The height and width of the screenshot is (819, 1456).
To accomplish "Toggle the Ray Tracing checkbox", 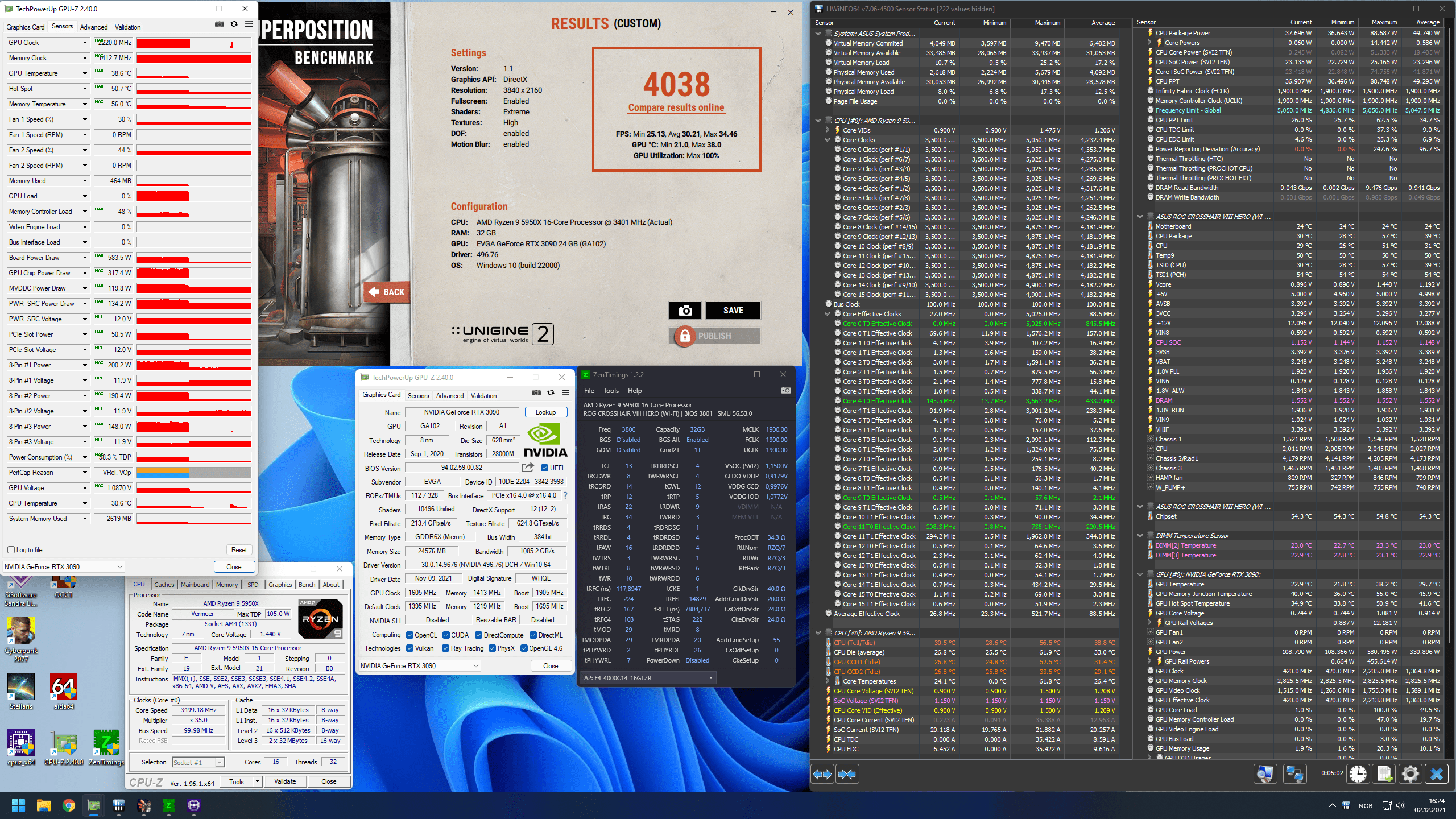I will [446, 648].
